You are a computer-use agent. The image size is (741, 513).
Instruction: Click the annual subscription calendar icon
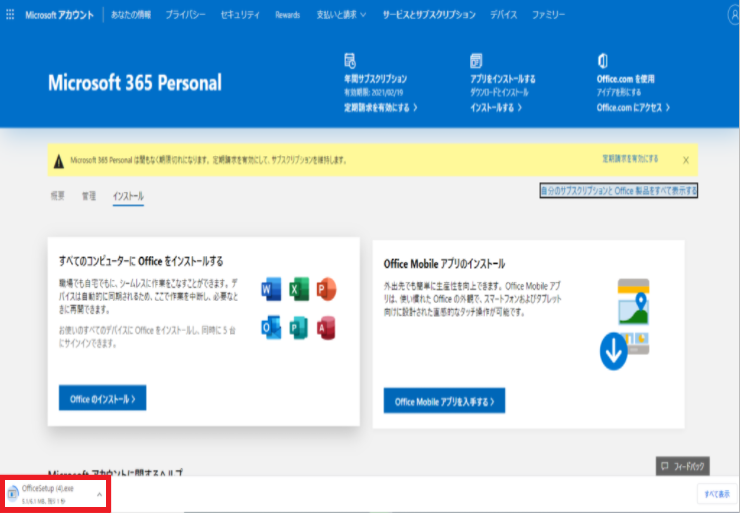(350, 60)
